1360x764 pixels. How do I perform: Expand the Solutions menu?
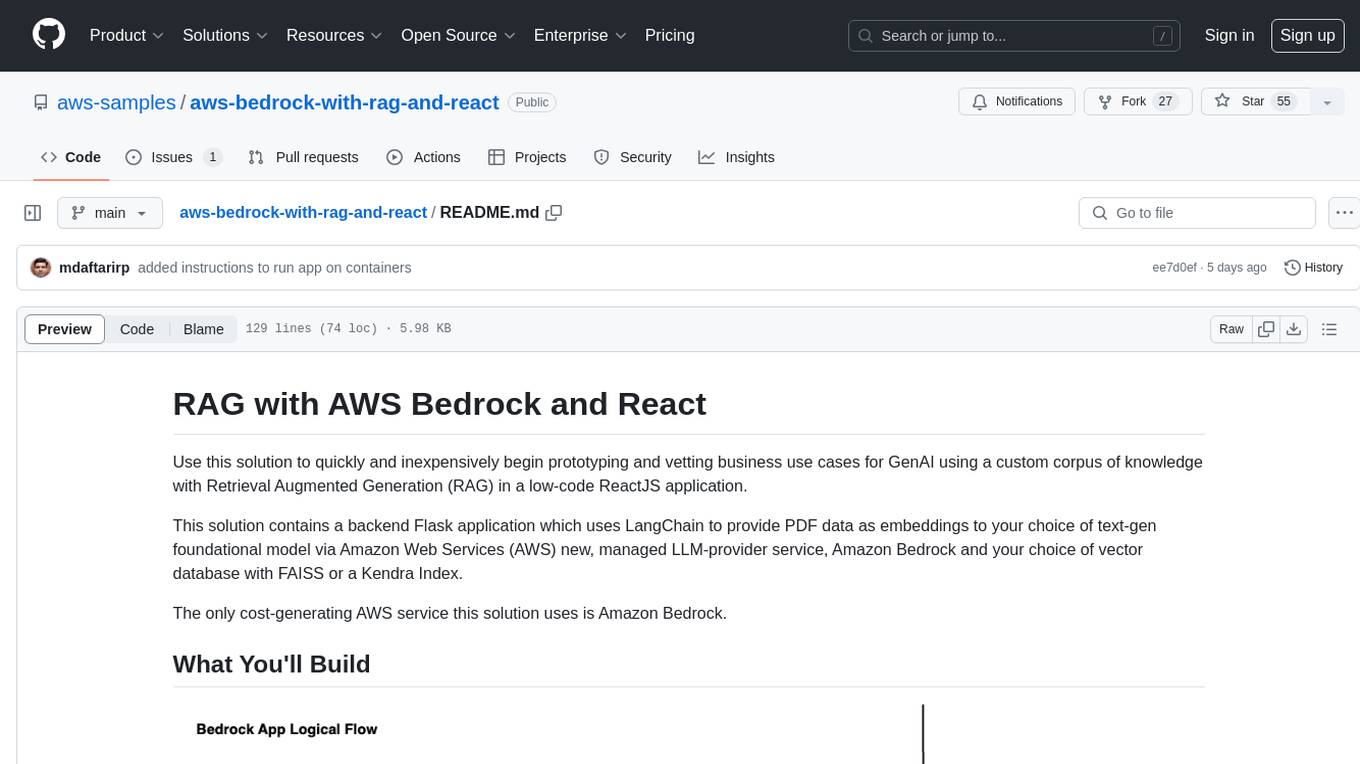pos(225,35)
